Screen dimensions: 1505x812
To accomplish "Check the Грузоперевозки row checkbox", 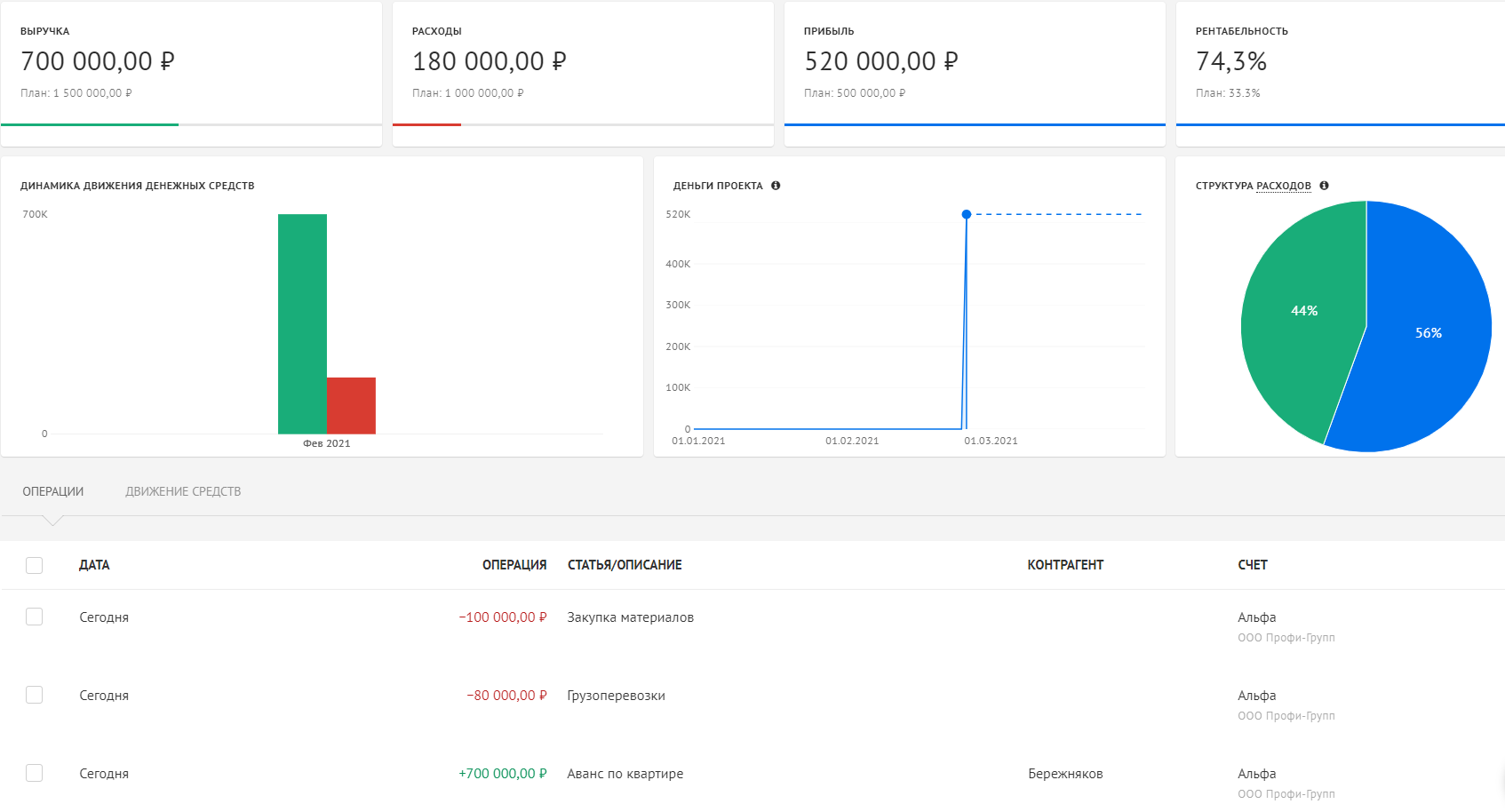I will (x=35, y=695).
